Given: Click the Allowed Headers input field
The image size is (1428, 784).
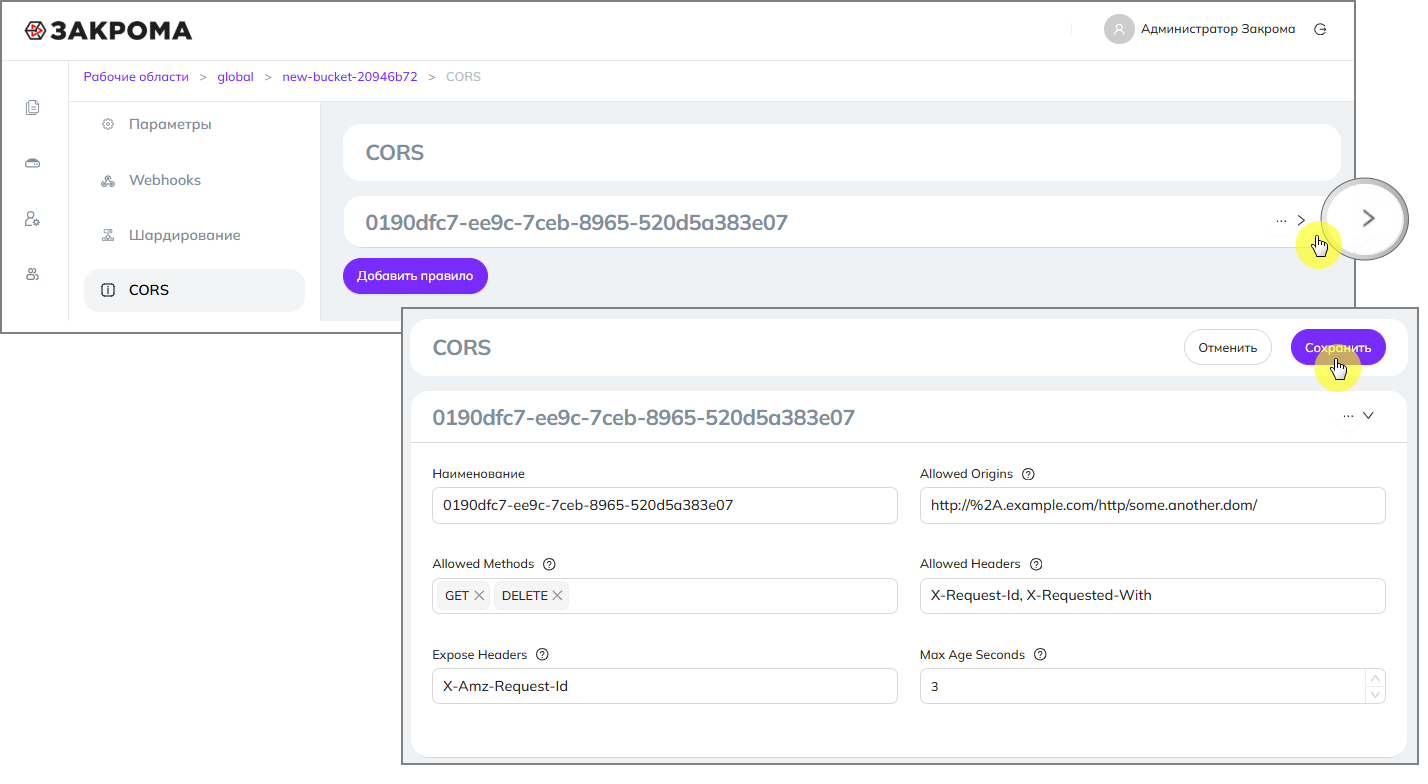Looking at the screenshot, I should 1152,596.
